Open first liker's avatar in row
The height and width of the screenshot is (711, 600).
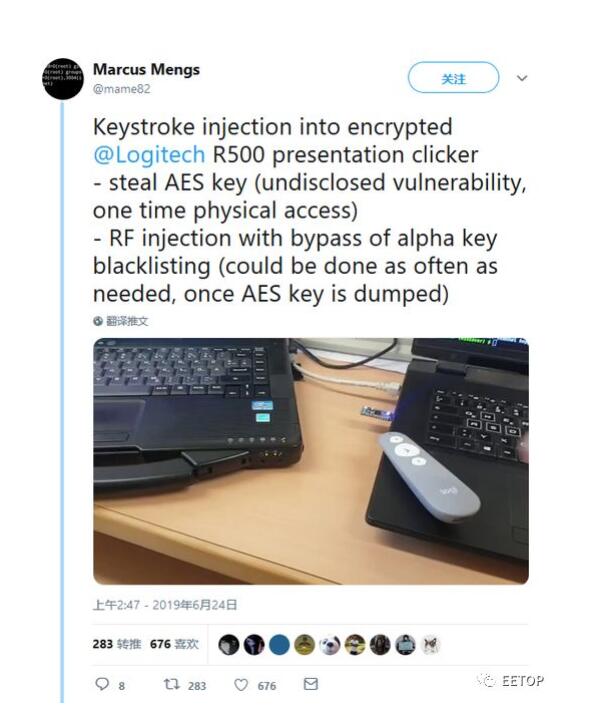229,644
